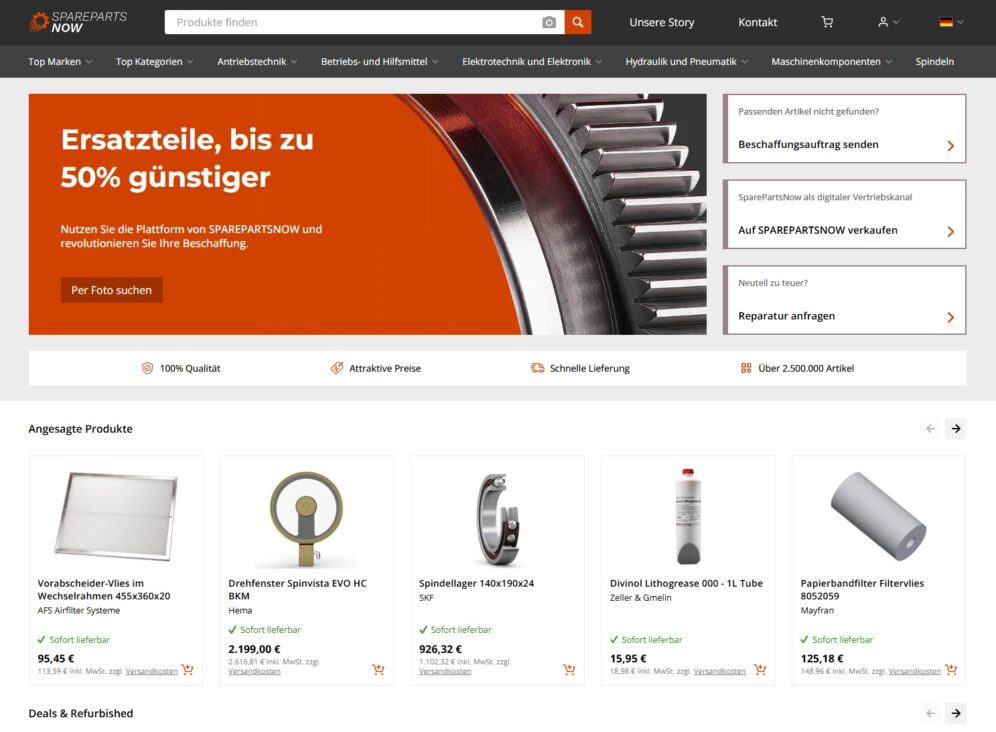Open the shopping cart icon in header
Viewport: 996px width, 732px height.
coord(827,22)
